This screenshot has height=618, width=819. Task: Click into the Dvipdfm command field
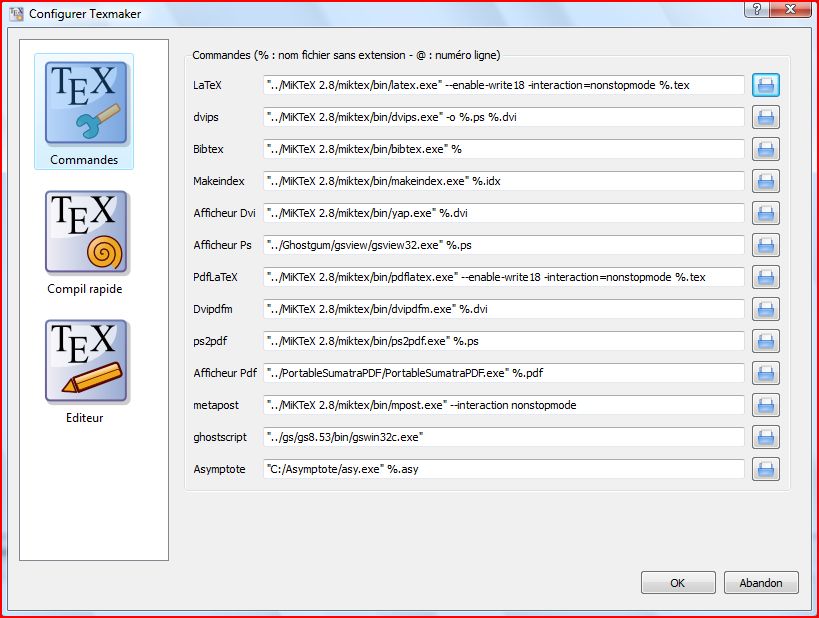504,309
